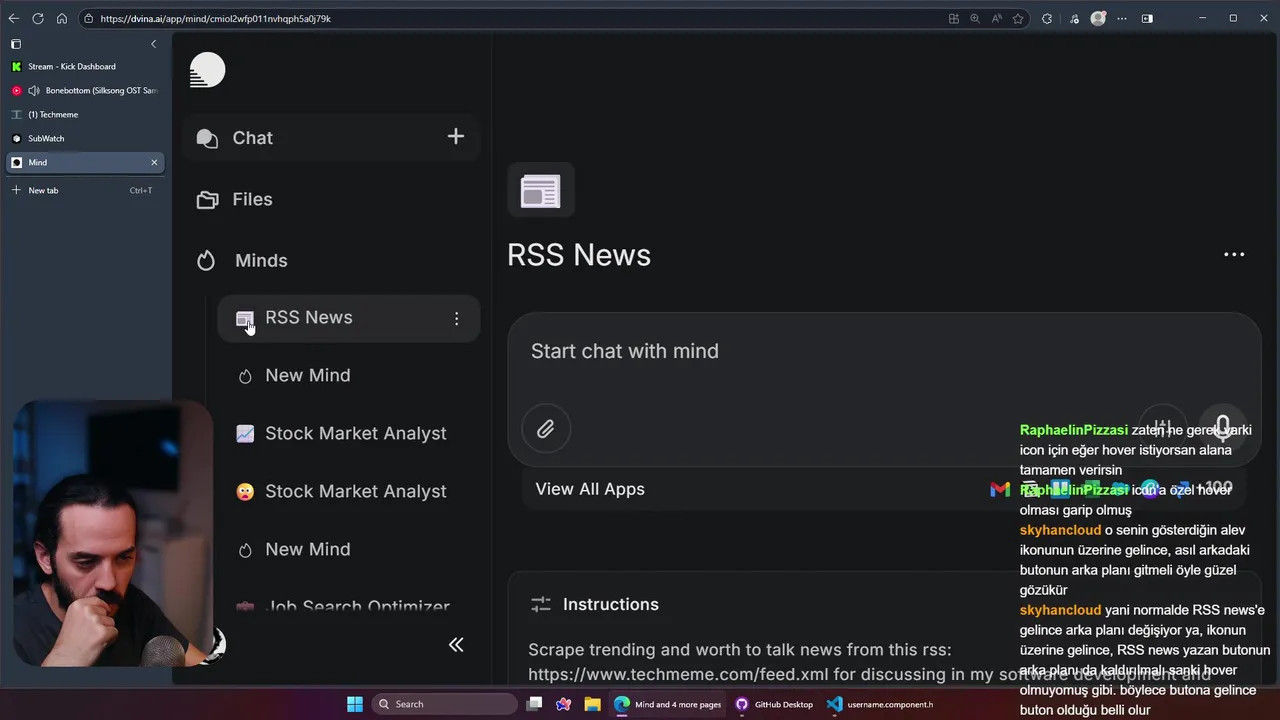
Task: Collapse the vertical tabs pane
Action: click(x=153, y=44)
